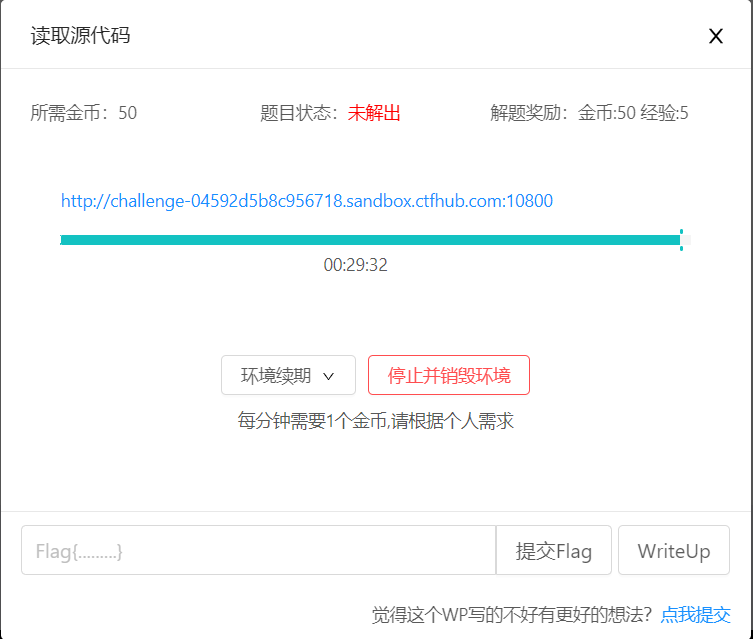Focus the Flag{........} input field
Viewport: 753px width, 639px height.
(258, 551)
